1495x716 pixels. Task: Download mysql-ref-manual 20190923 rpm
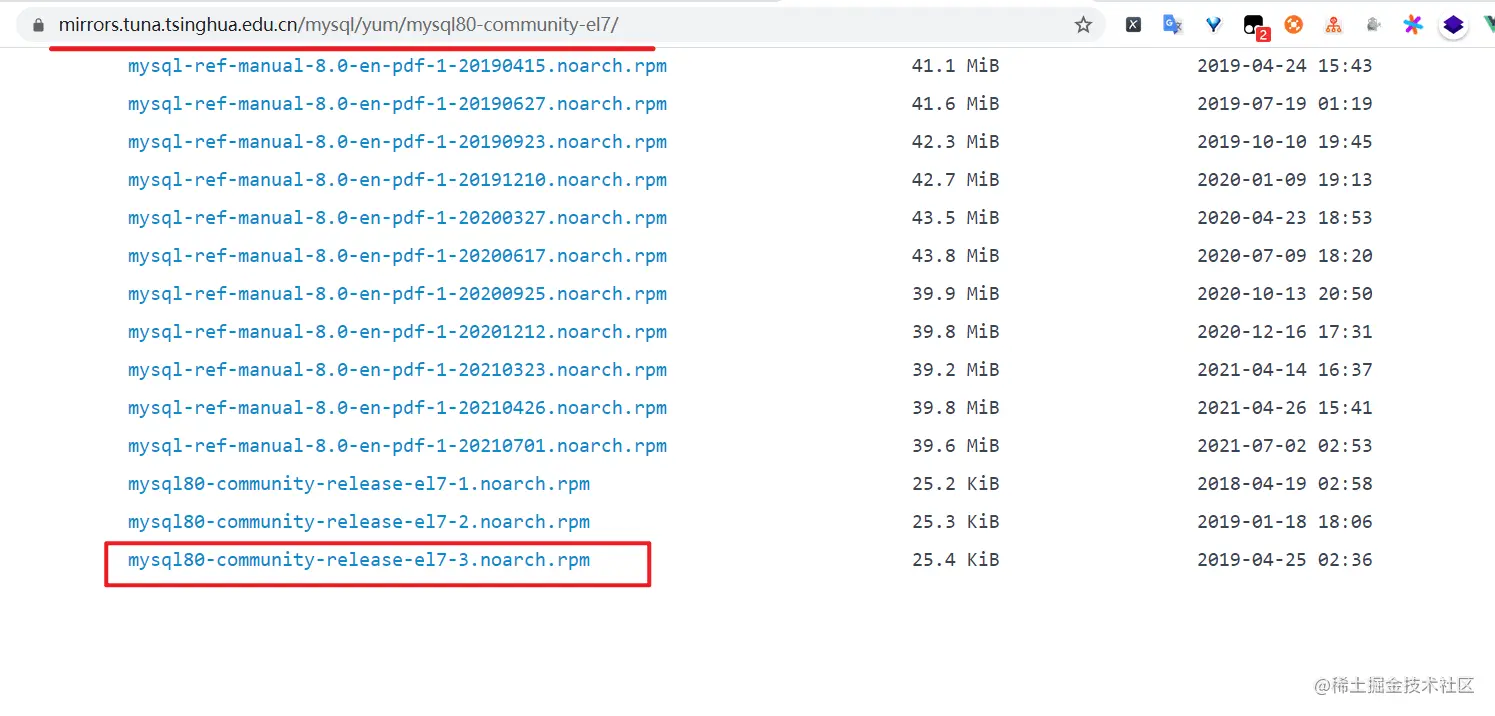(397, 142)
